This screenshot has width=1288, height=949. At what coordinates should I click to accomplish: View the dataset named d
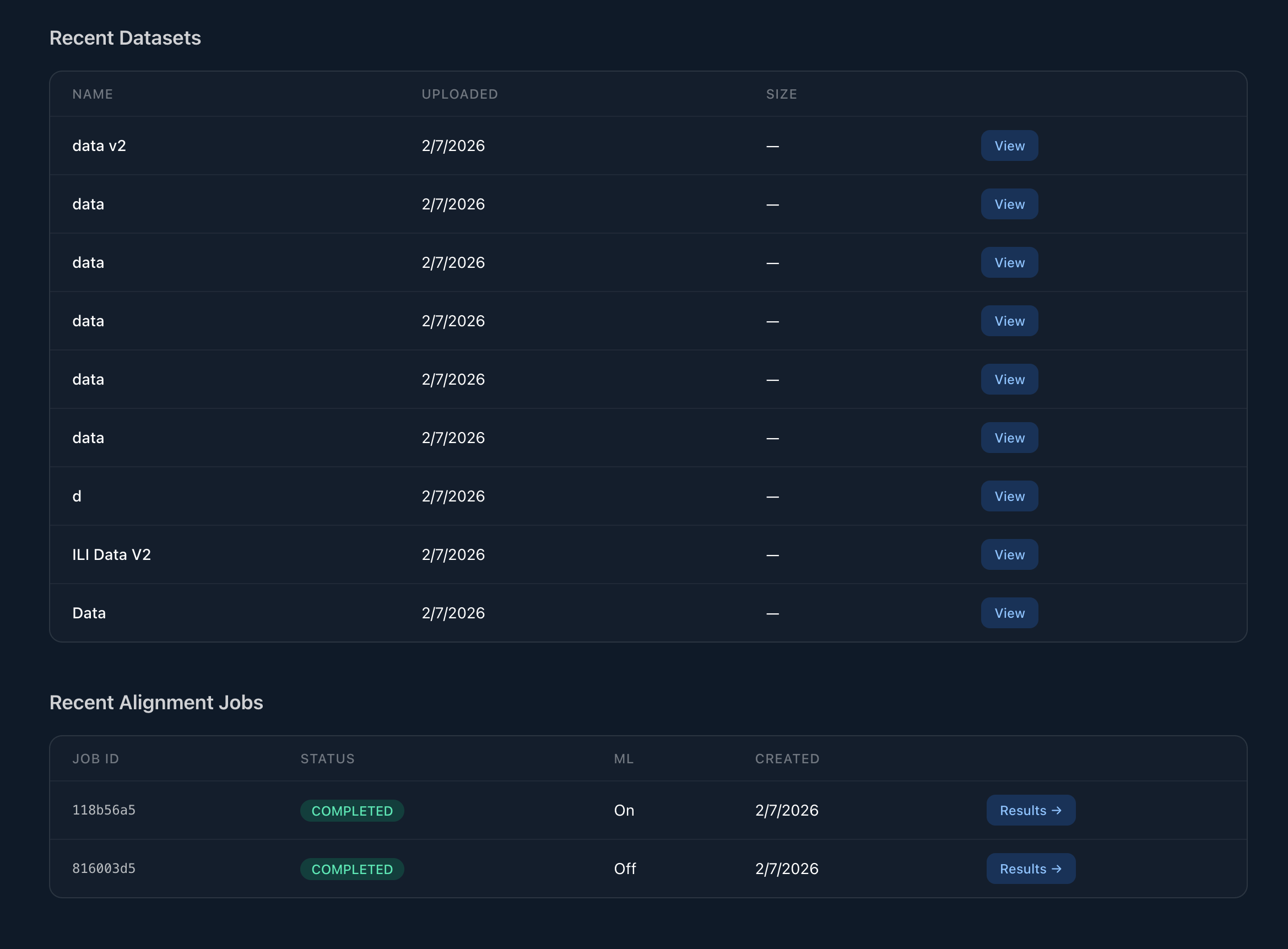(1009, 497)
